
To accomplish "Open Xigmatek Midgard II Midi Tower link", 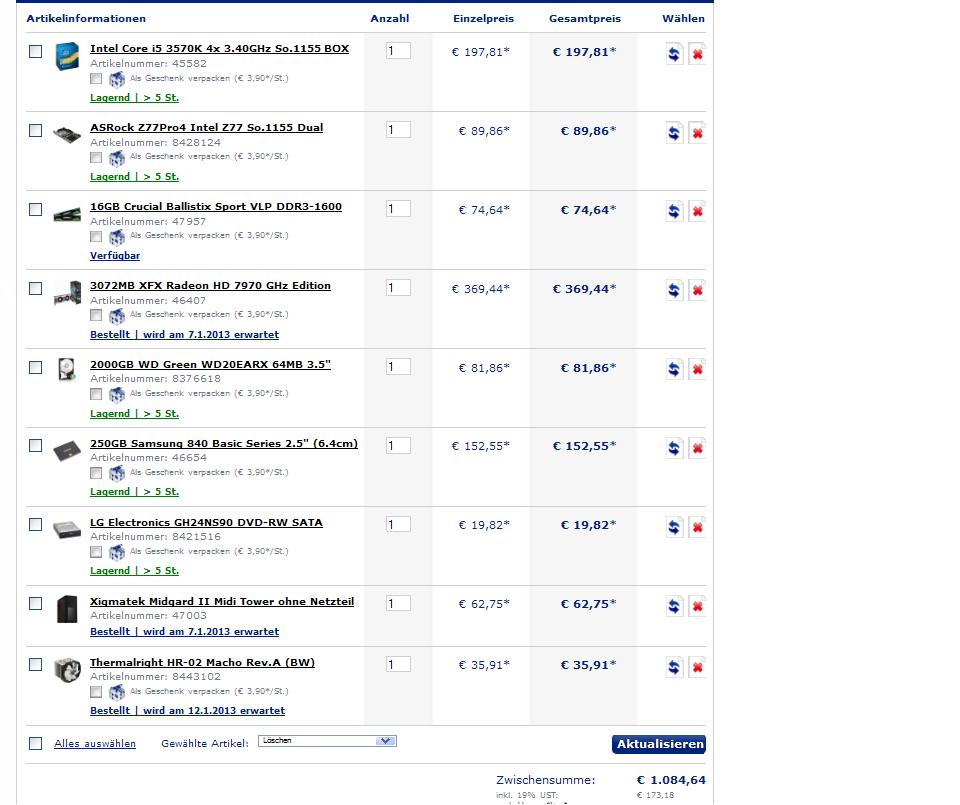I will point(222,601).
